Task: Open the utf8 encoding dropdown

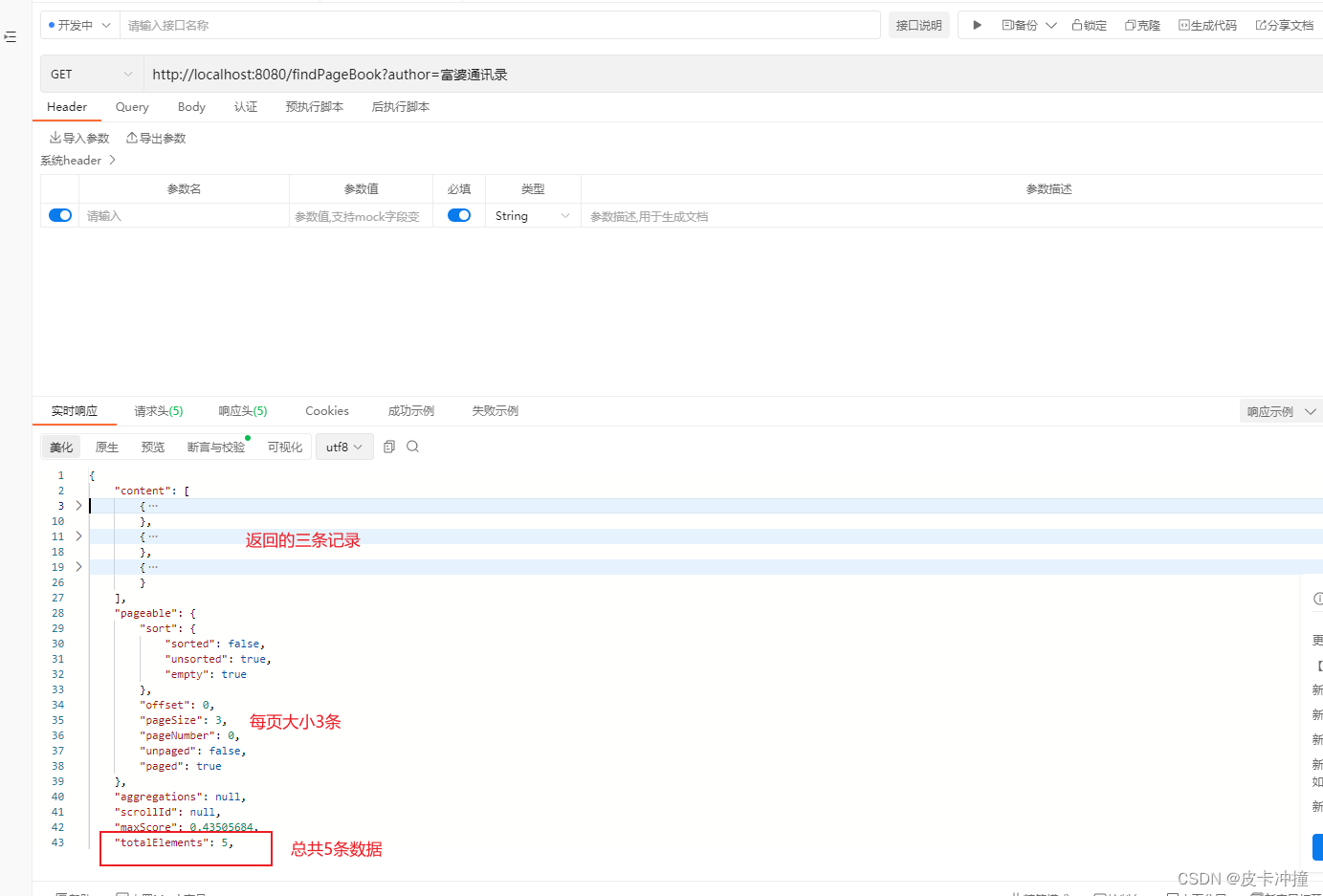Action: [344, 447]
